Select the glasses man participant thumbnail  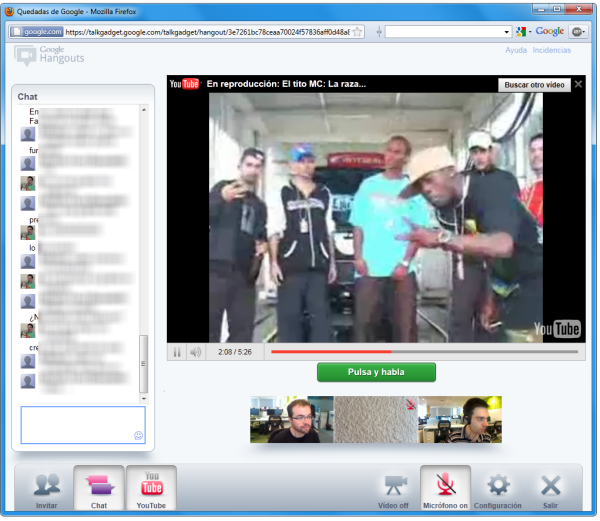point(292,420)
